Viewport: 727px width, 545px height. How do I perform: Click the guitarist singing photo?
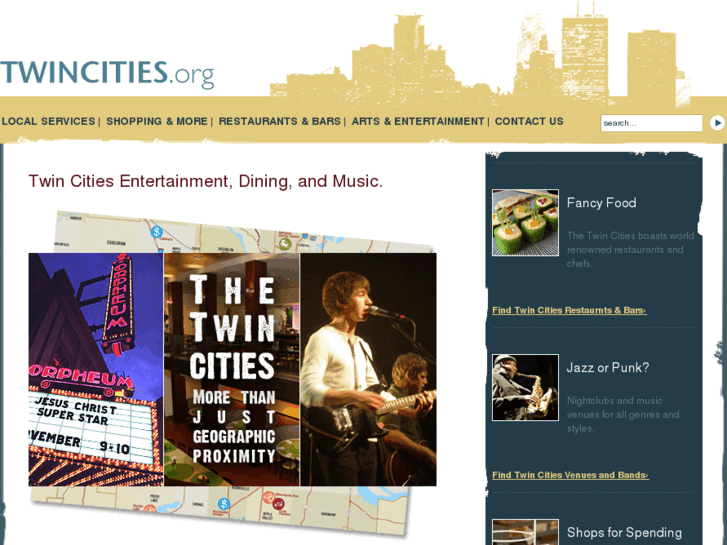[369, 369]
